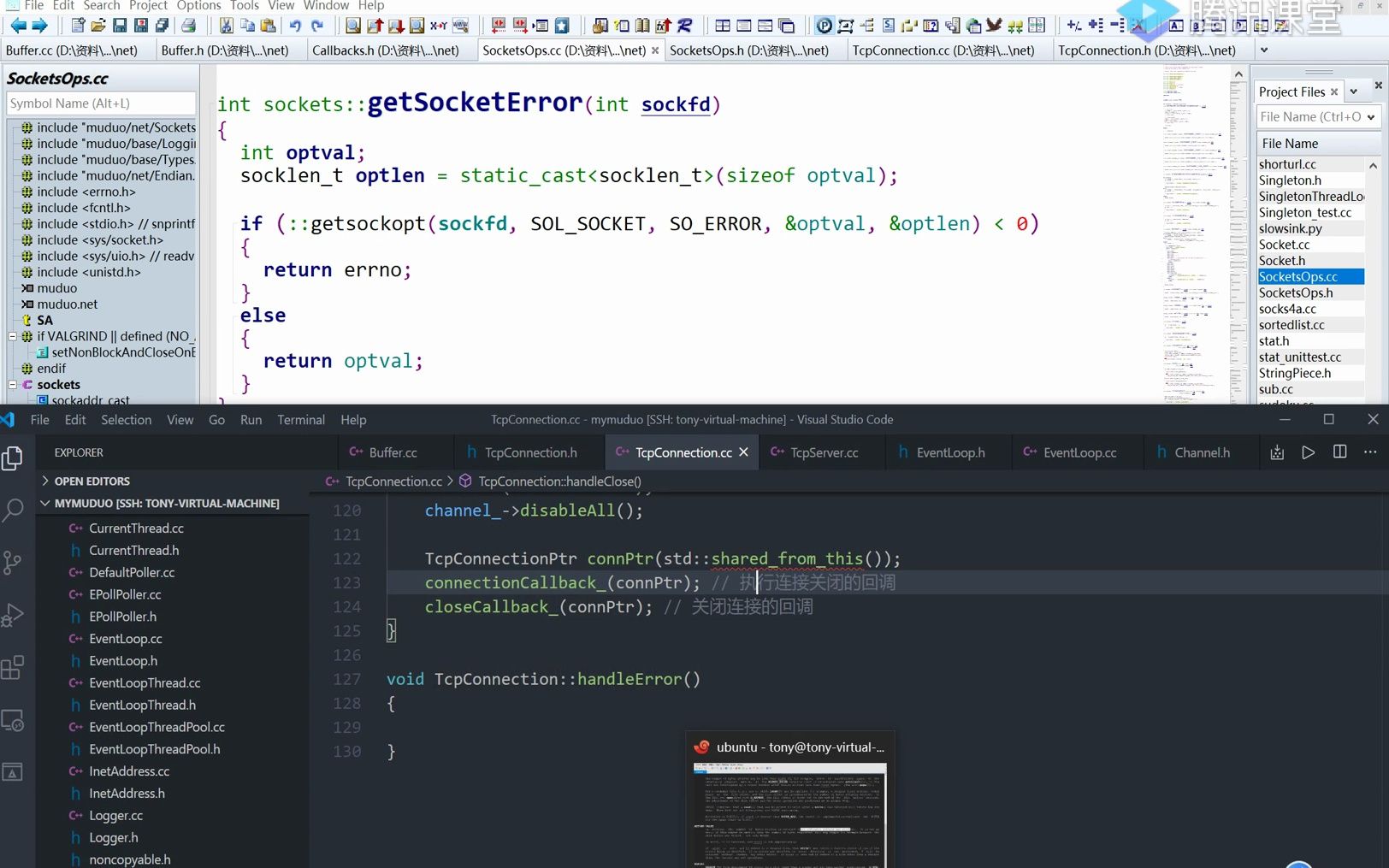Split the VS Code editor right
The width and height of the screenshot is (1389, 868).
[1339, 452]
